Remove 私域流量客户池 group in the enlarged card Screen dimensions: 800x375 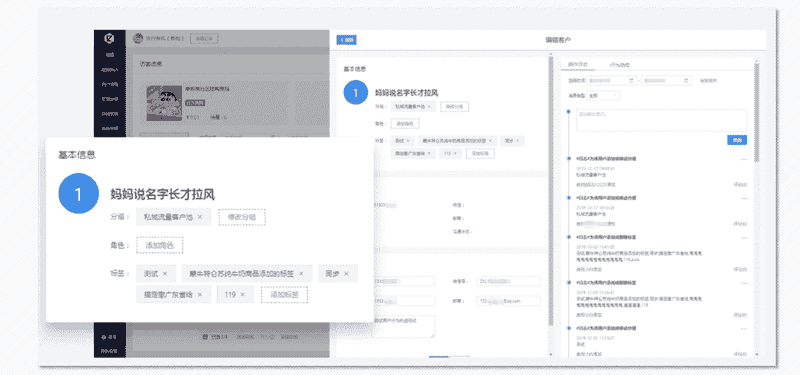[199, 217]
